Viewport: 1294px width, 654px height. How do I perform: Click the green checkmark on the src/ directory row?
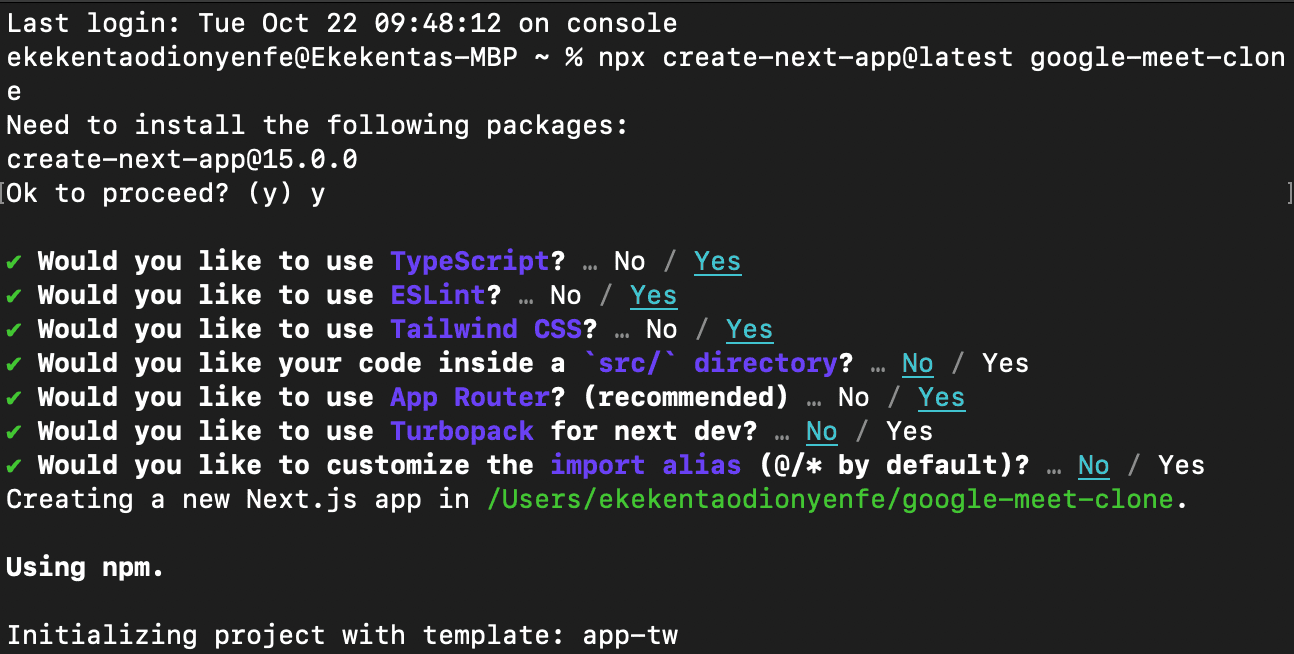[x=14, y=364]
